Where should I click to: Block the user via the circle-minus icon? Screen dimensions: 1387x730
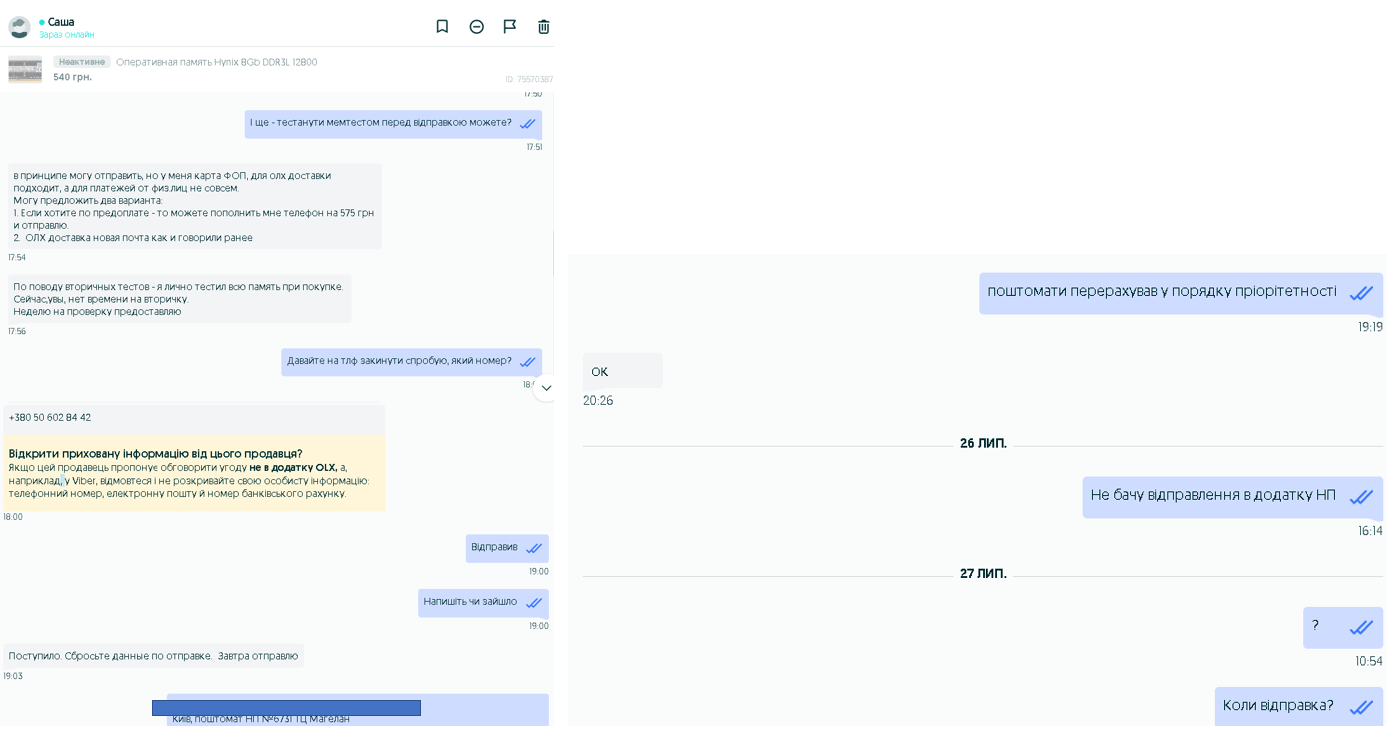(477, 27)
